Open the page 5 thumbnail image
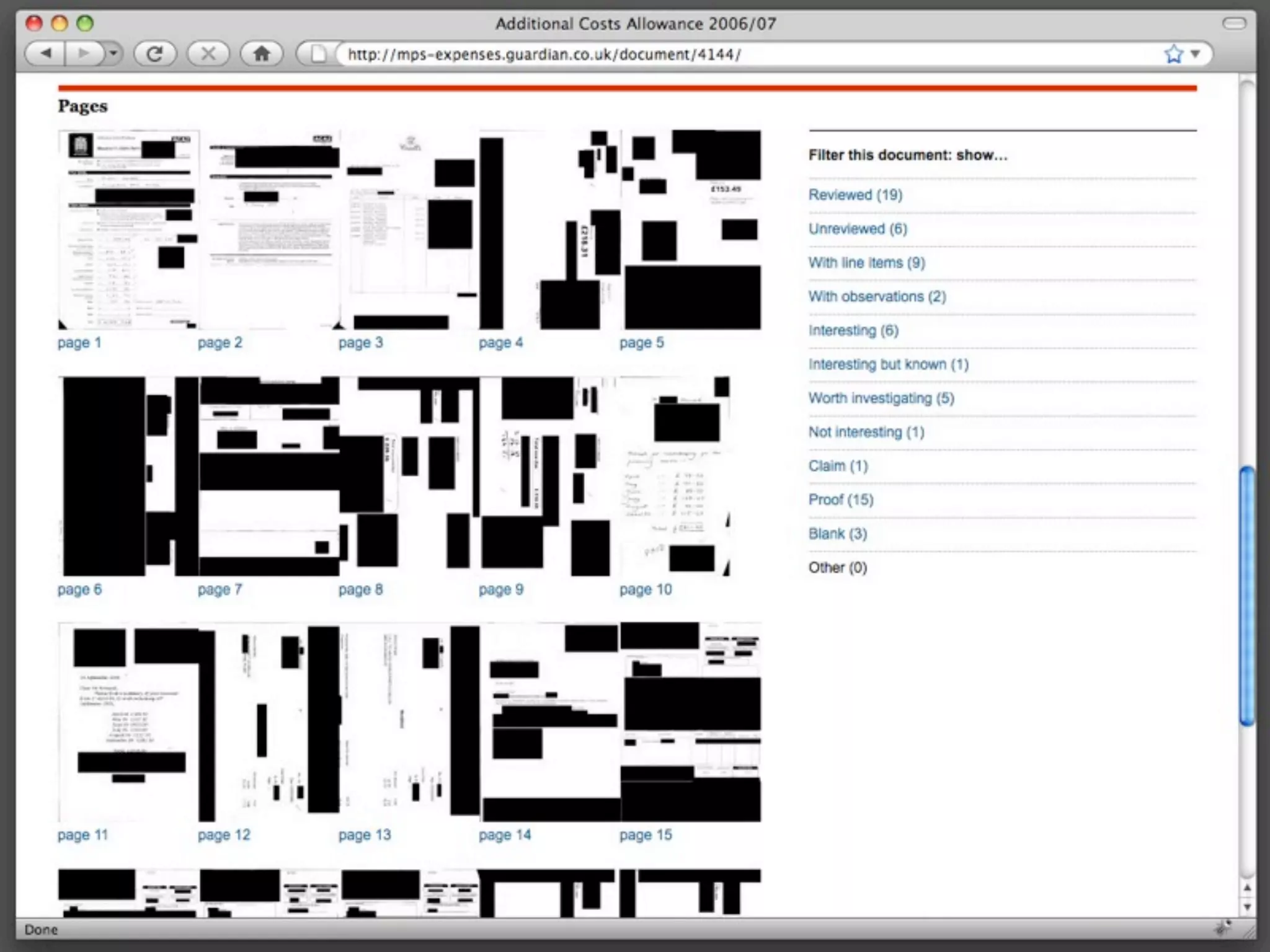Image resolution: width=1270 pixels, height=952 pixels. point(690,229)
